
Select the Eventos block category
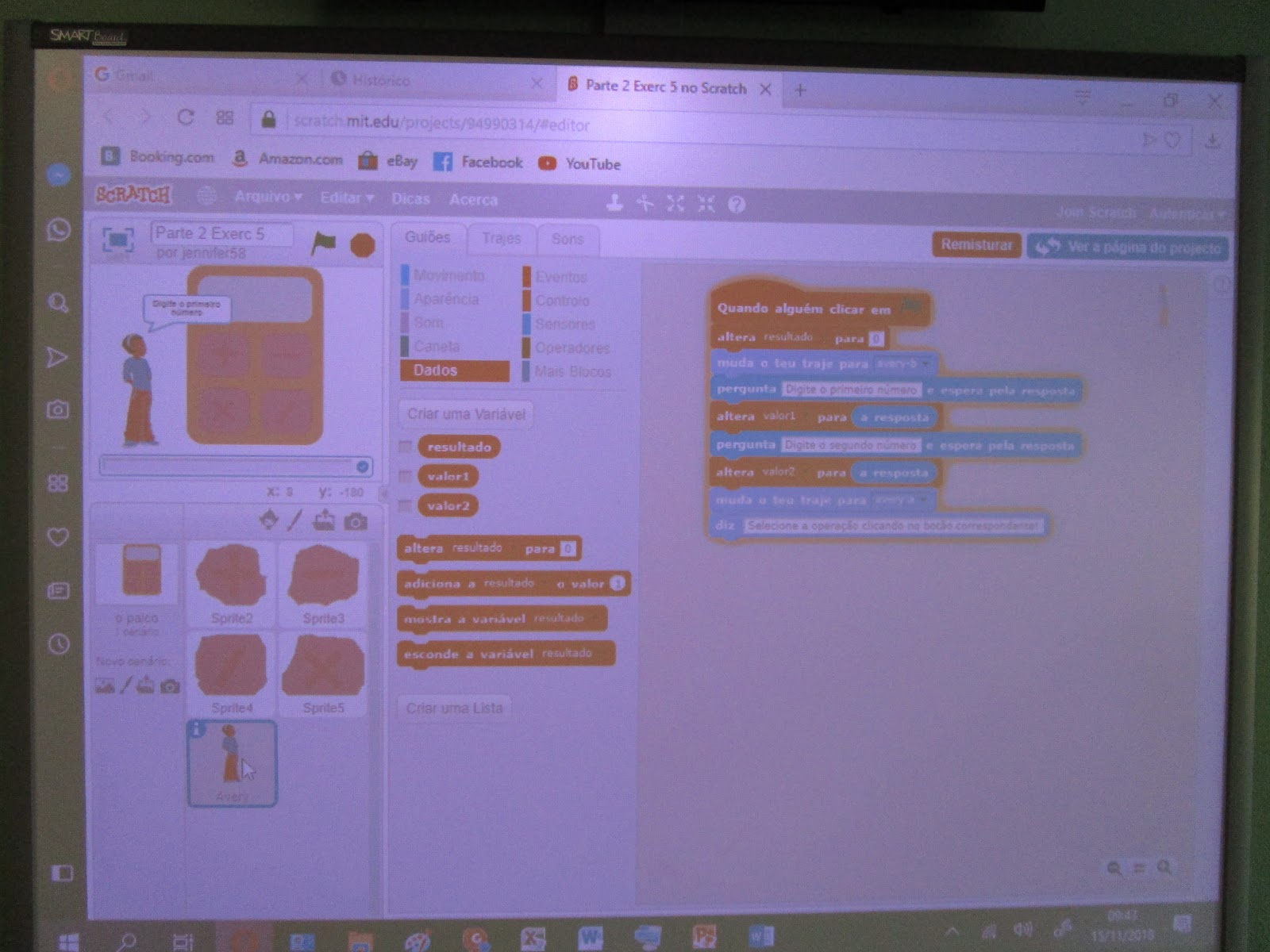560,277
